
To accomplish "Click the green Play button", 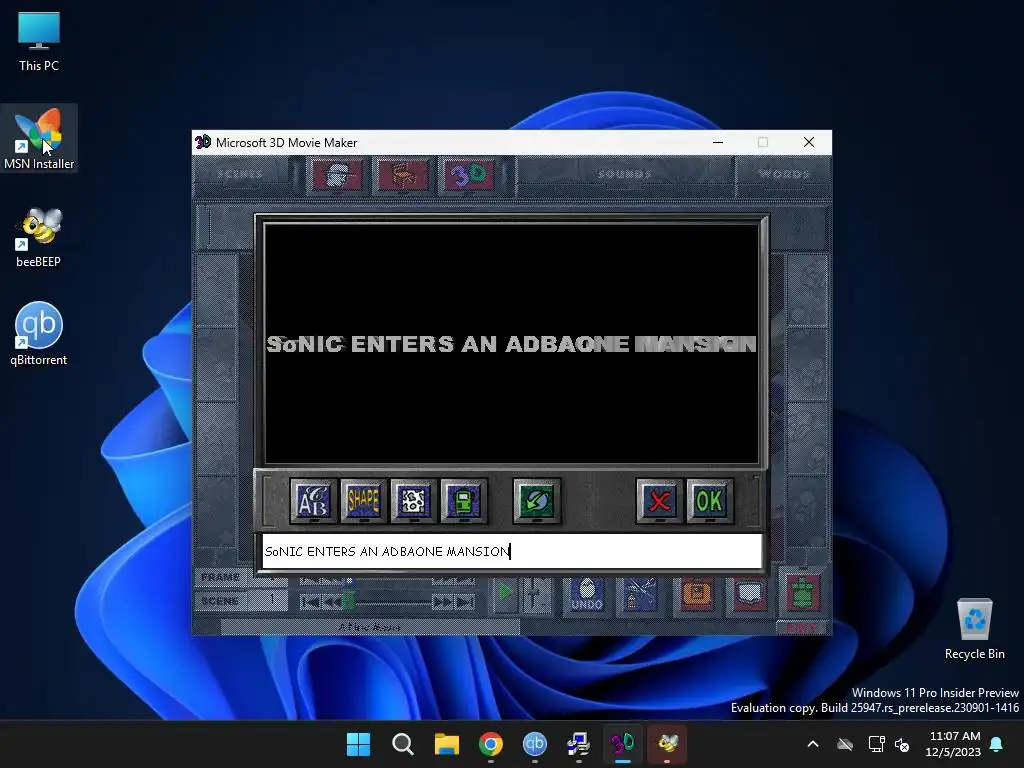I will pos(505,593).
